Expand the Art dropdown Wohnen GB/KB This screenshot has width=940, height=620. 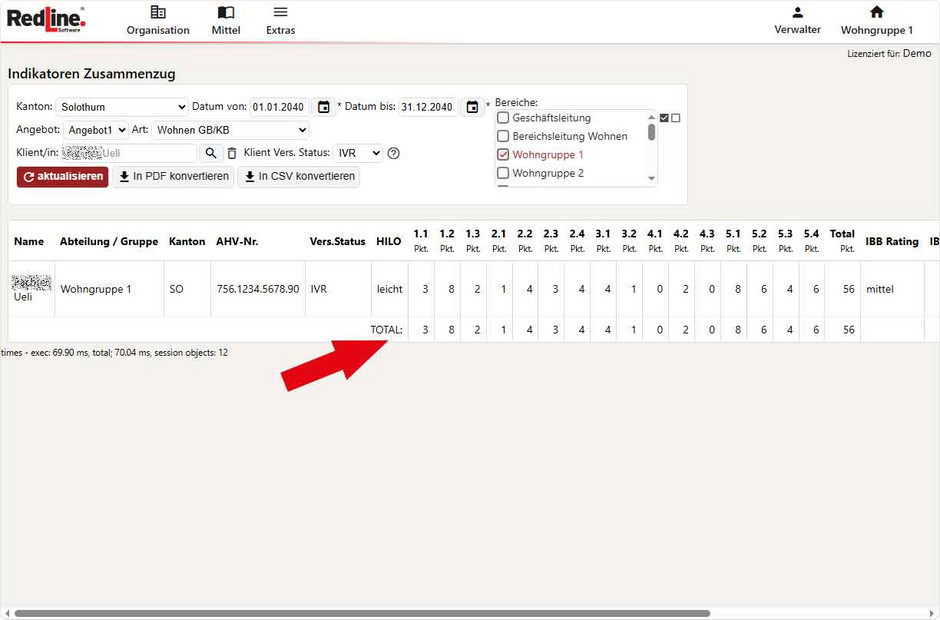pos(231,130)
